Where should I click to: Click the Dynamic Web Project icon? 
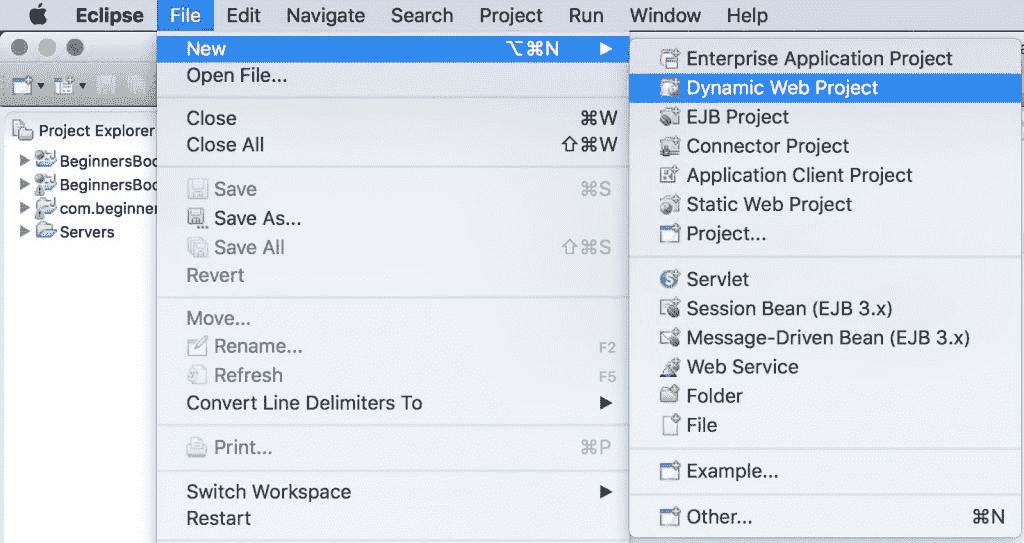(669, 88)
